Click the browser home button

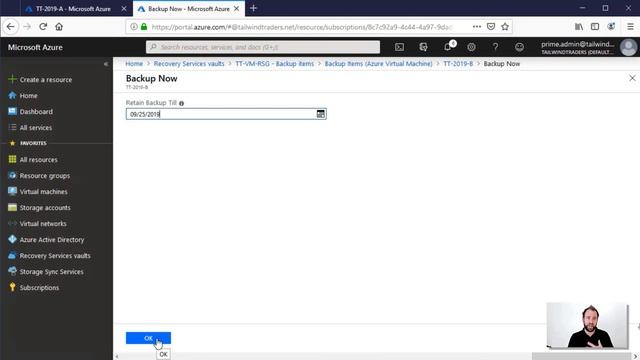[x=59, y=27]
